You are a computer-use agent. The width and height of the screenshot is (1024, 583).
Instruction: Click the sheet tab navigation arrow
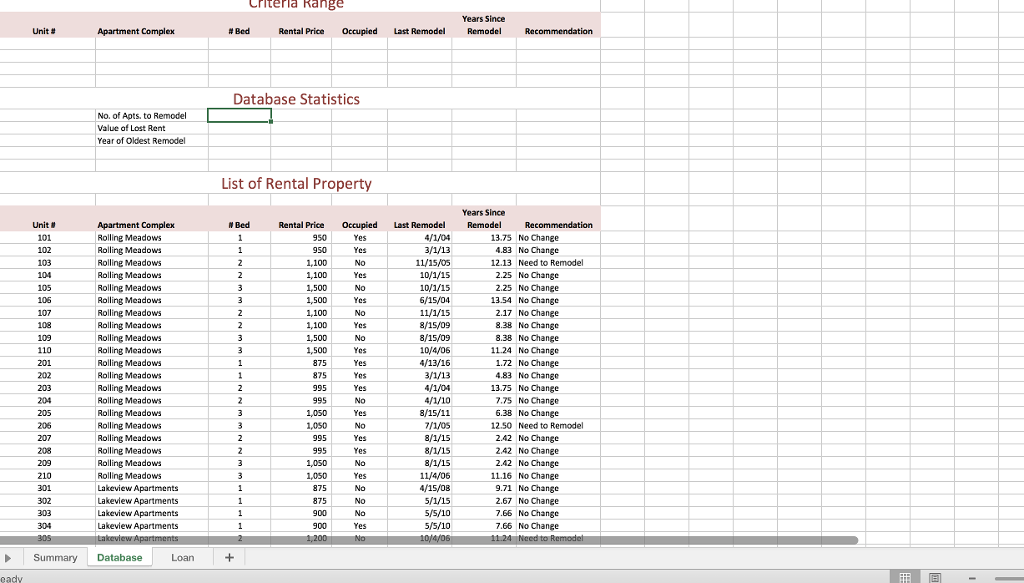[11, 557]
